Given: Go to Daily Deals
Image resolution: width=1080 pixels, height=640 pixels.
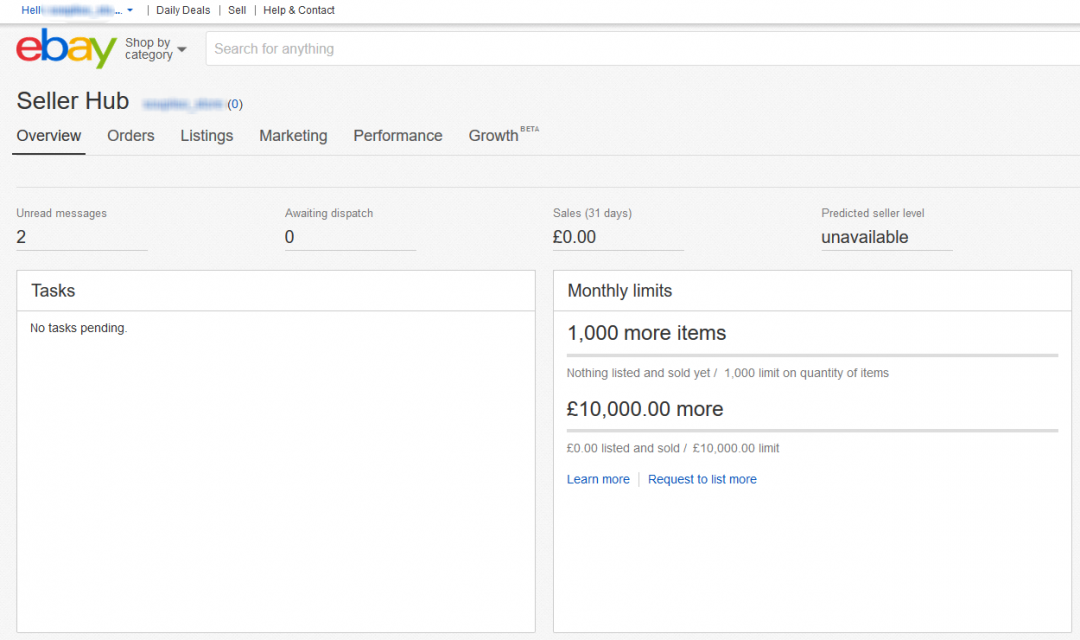Looking at the screenshot, I should [x=183, y=10].
